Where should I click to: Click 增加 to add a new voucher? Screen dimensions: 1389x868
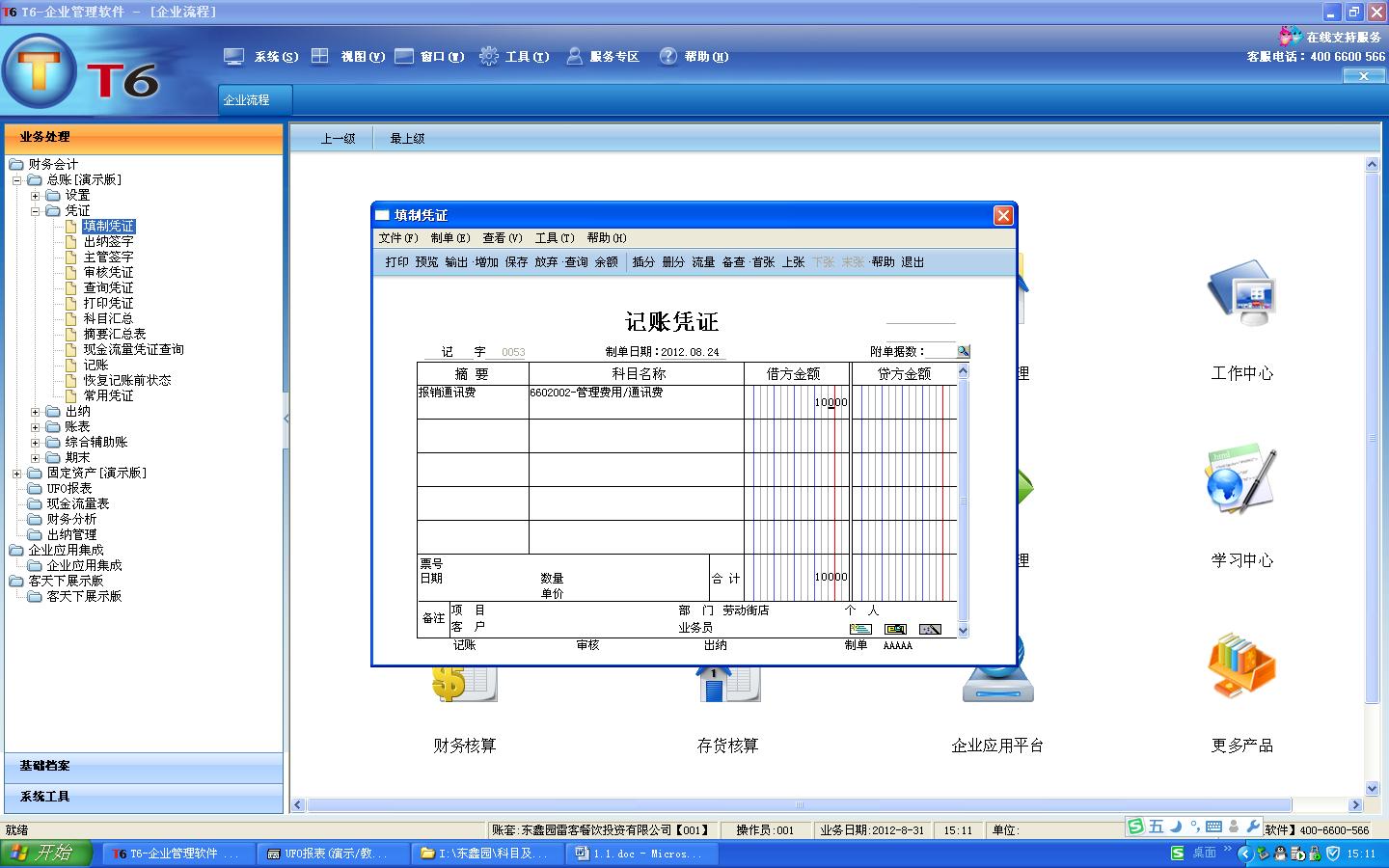tap(486, 261)
